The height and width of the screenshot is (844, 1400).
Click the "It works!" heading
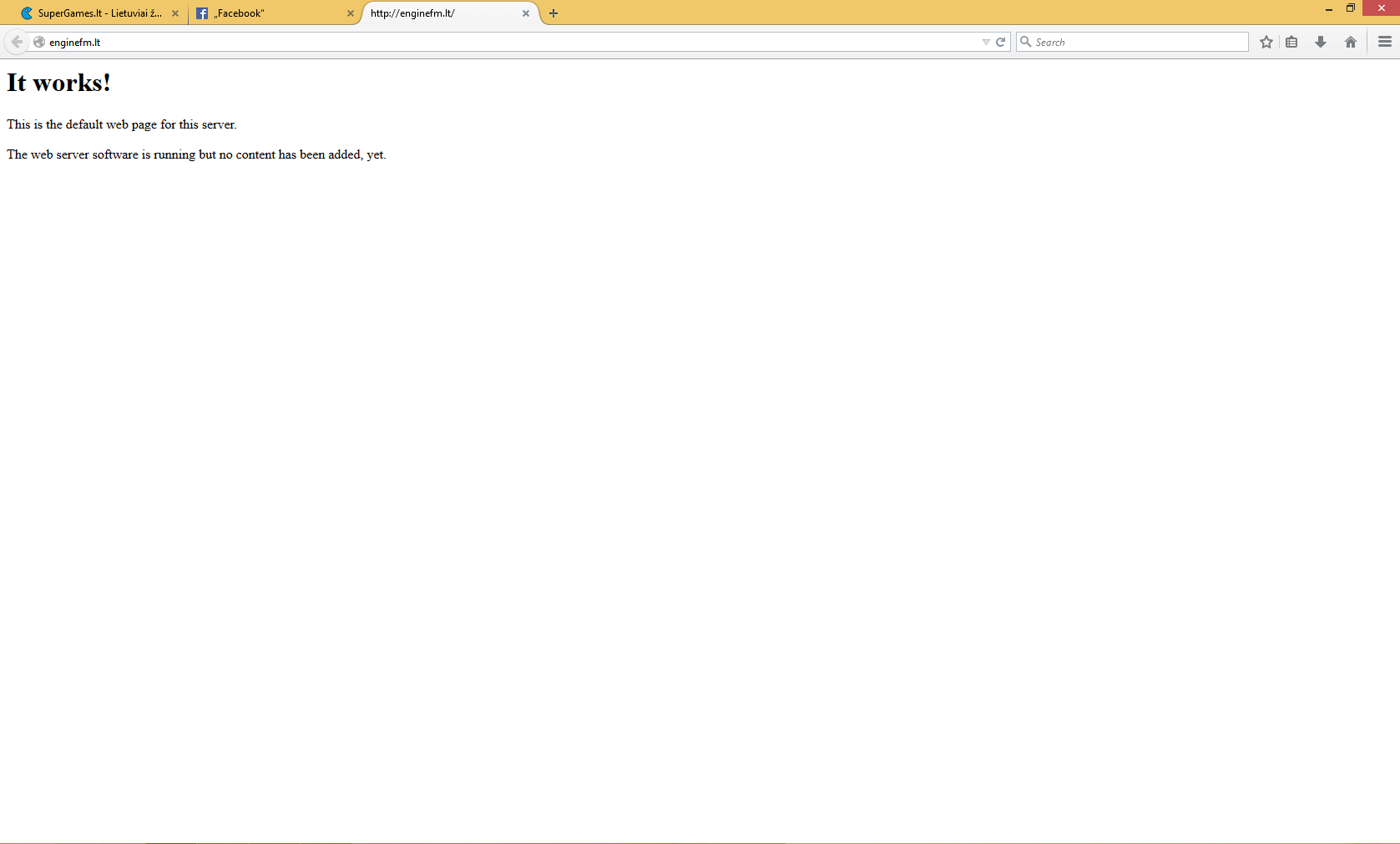click(x=59, y=83)
